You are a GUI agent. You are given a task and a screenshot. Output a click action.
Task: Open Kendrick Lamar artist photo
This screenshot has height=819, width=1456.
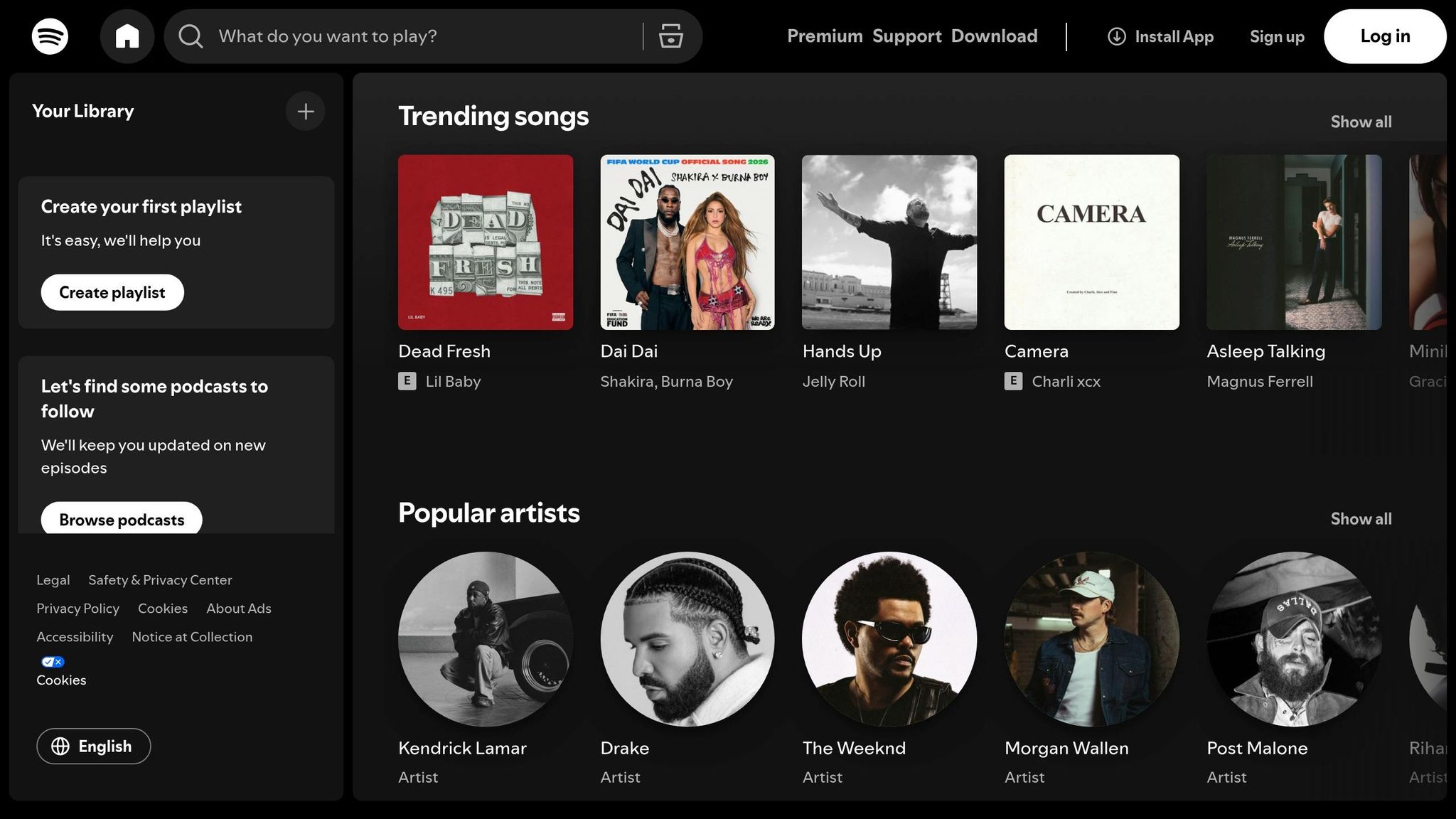pyautogui.click(x=486, y=639)
